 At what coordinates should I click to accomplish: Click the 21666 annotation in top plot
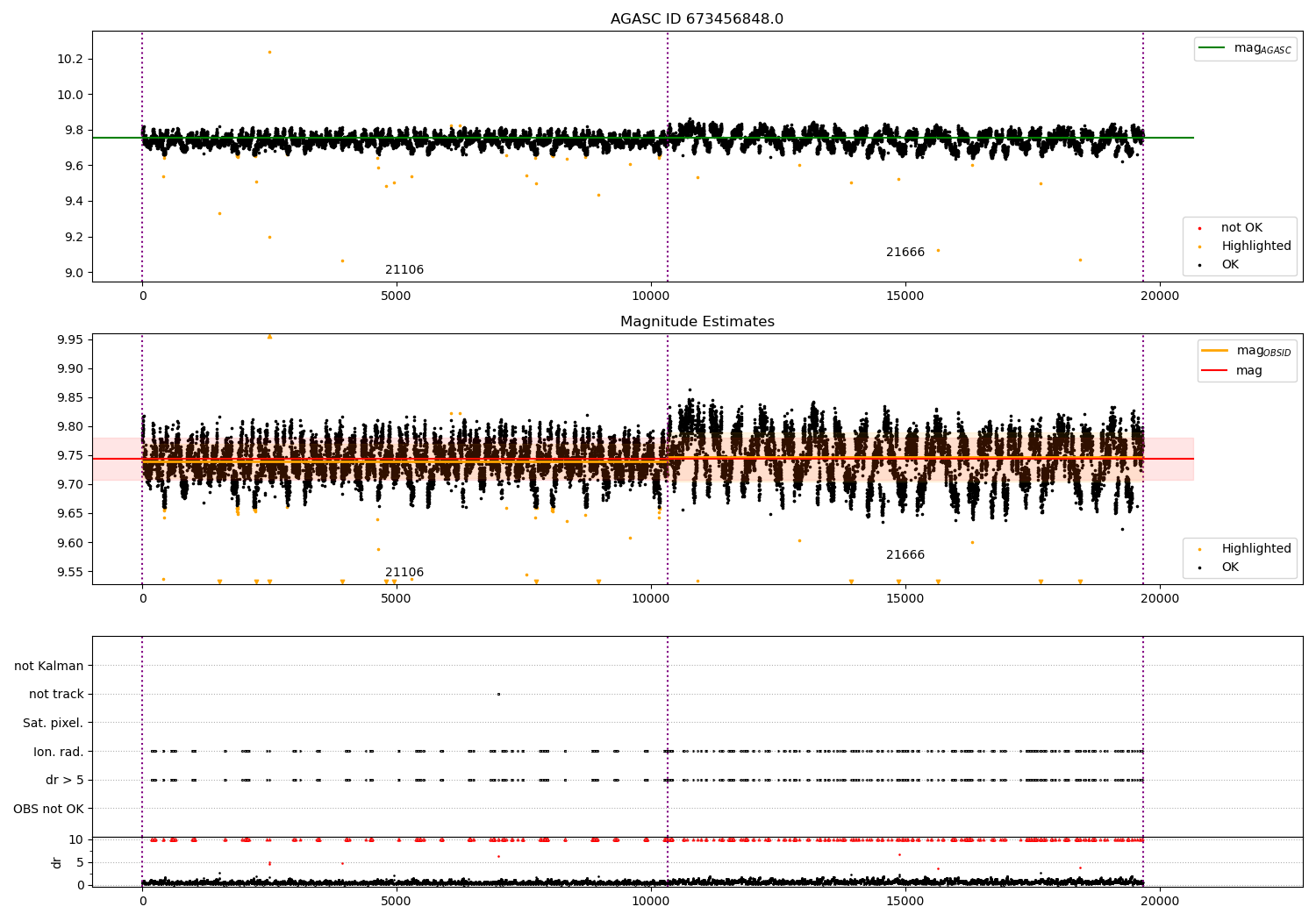pos(905,253)
